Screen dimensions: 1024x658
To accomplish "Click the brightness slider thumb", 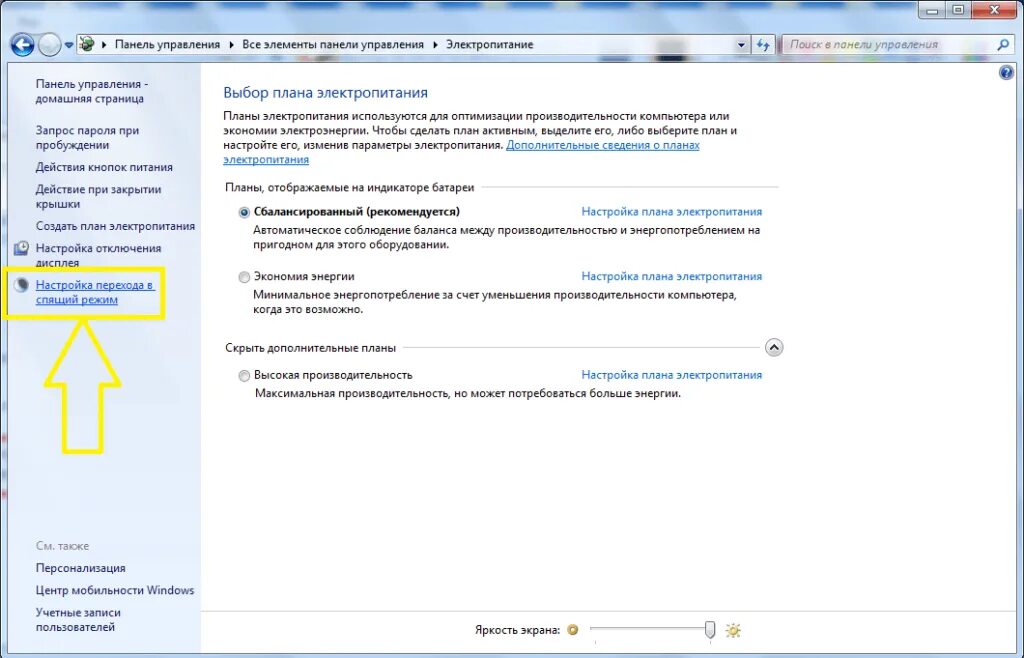I will 710,630.
